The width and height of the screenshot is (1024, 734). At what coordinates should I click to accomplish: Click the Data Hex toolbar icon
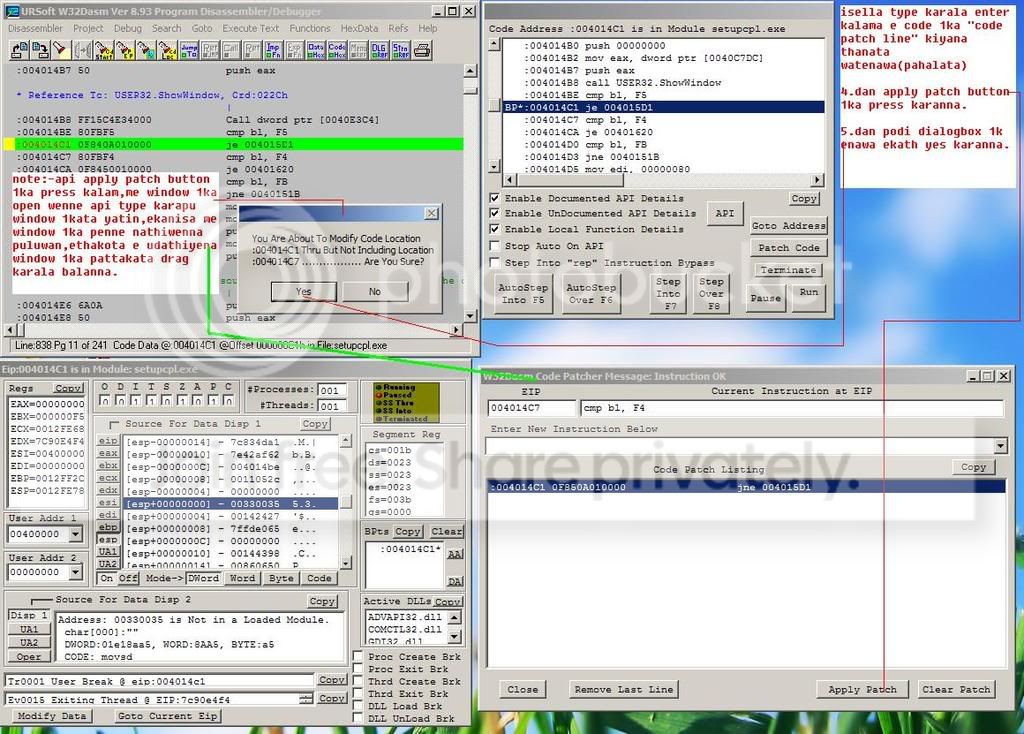(x=315, y=50)
